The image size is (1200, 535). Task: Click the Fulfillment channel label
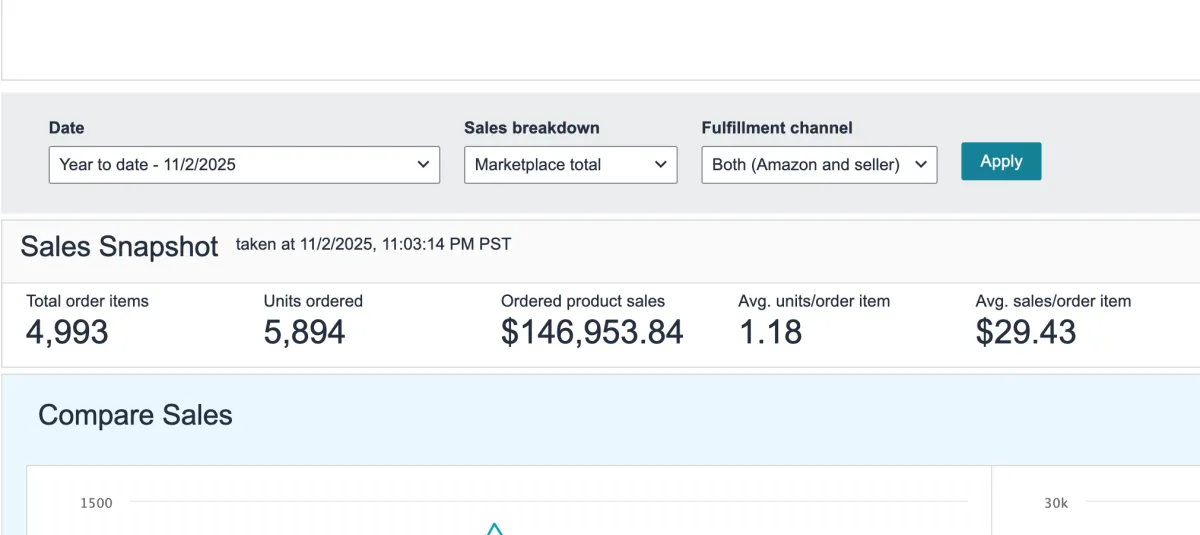(777, 128)
